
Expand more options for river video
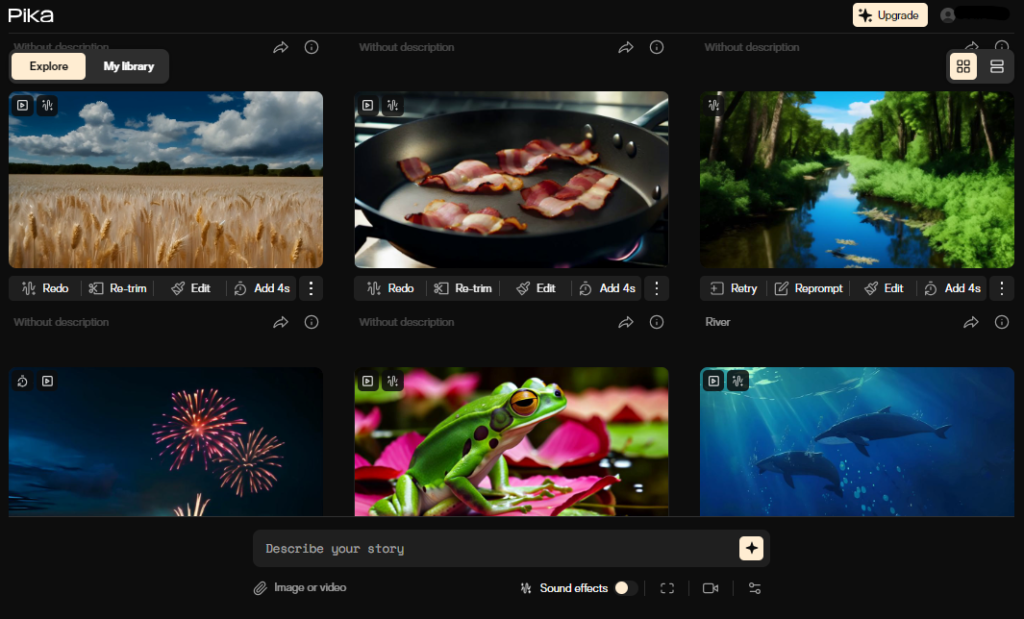click(1001, 288)
